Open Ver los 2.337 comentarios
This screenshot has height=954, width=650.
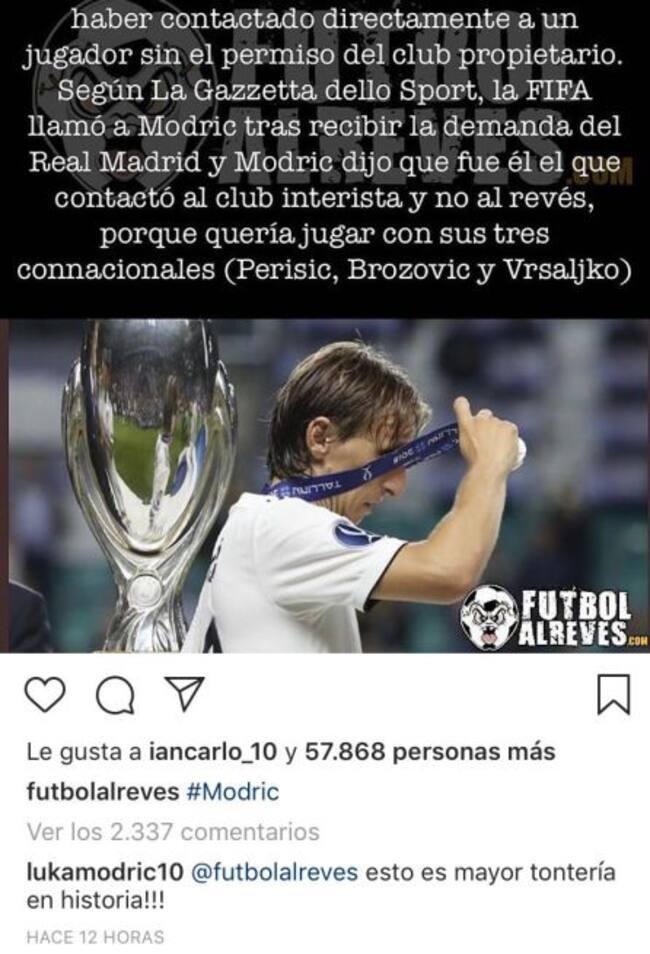(x=173, y=831)
